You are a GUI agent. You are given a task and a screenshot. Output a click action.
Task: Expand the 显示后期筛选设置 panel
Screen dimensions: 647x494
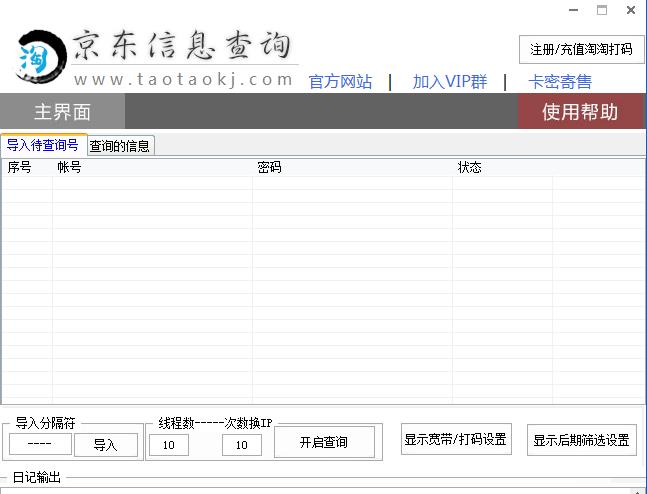click(581, 440)
